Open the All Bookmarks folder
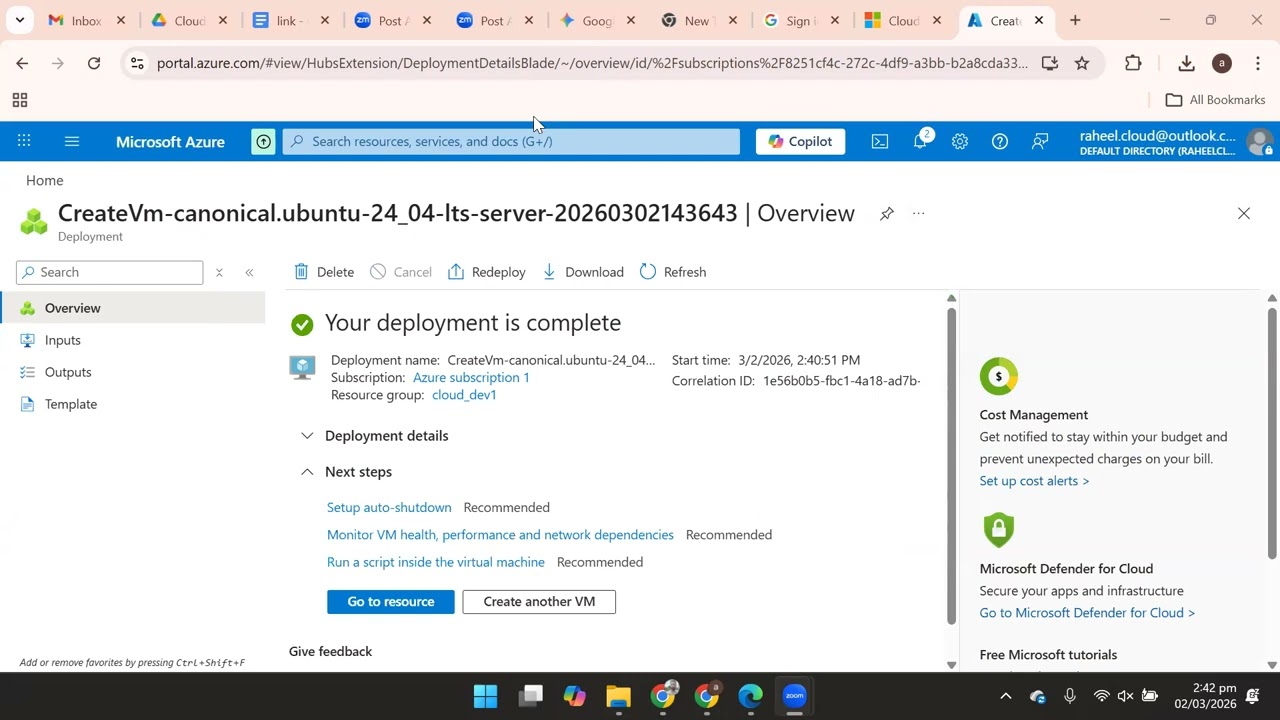Screen dimensions: 1280x720 (1216, 100)
